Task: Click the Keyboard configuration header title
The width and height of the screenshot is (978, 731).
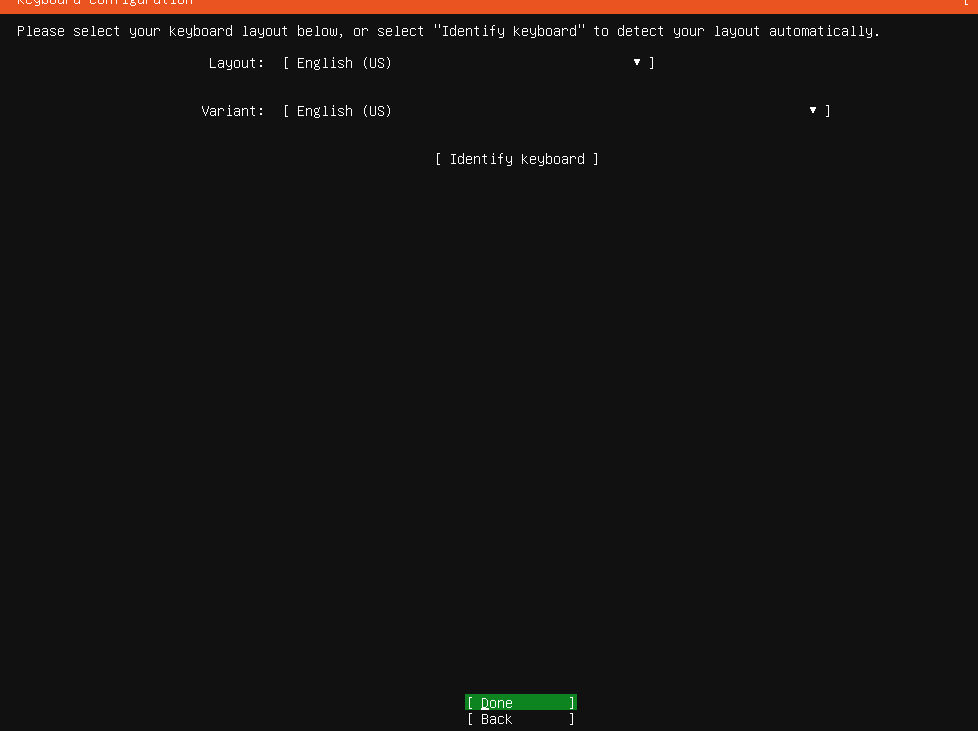Action: 104,3
